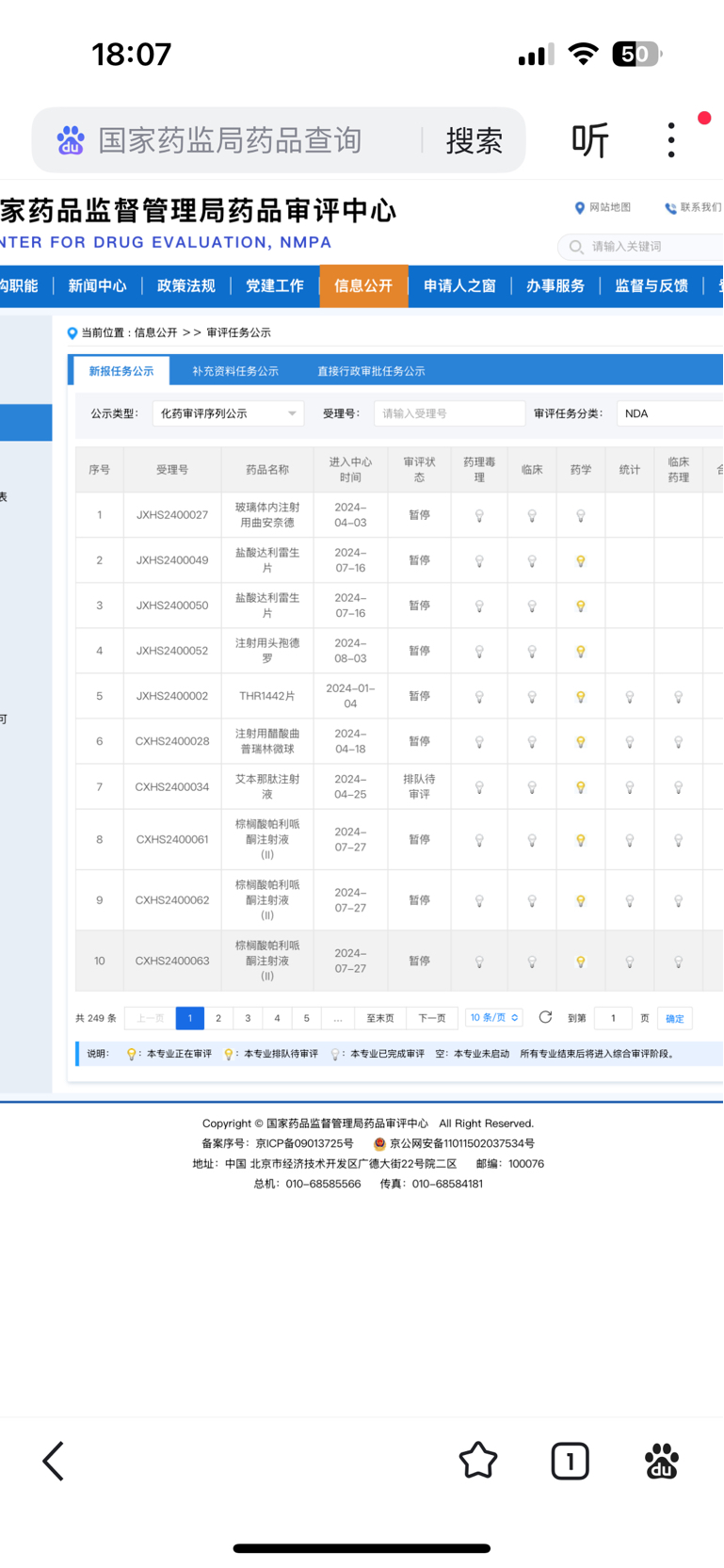This screenshot has height=1568, width=724.
Task: Open Baidu home paw icon
Action: 662,1461
